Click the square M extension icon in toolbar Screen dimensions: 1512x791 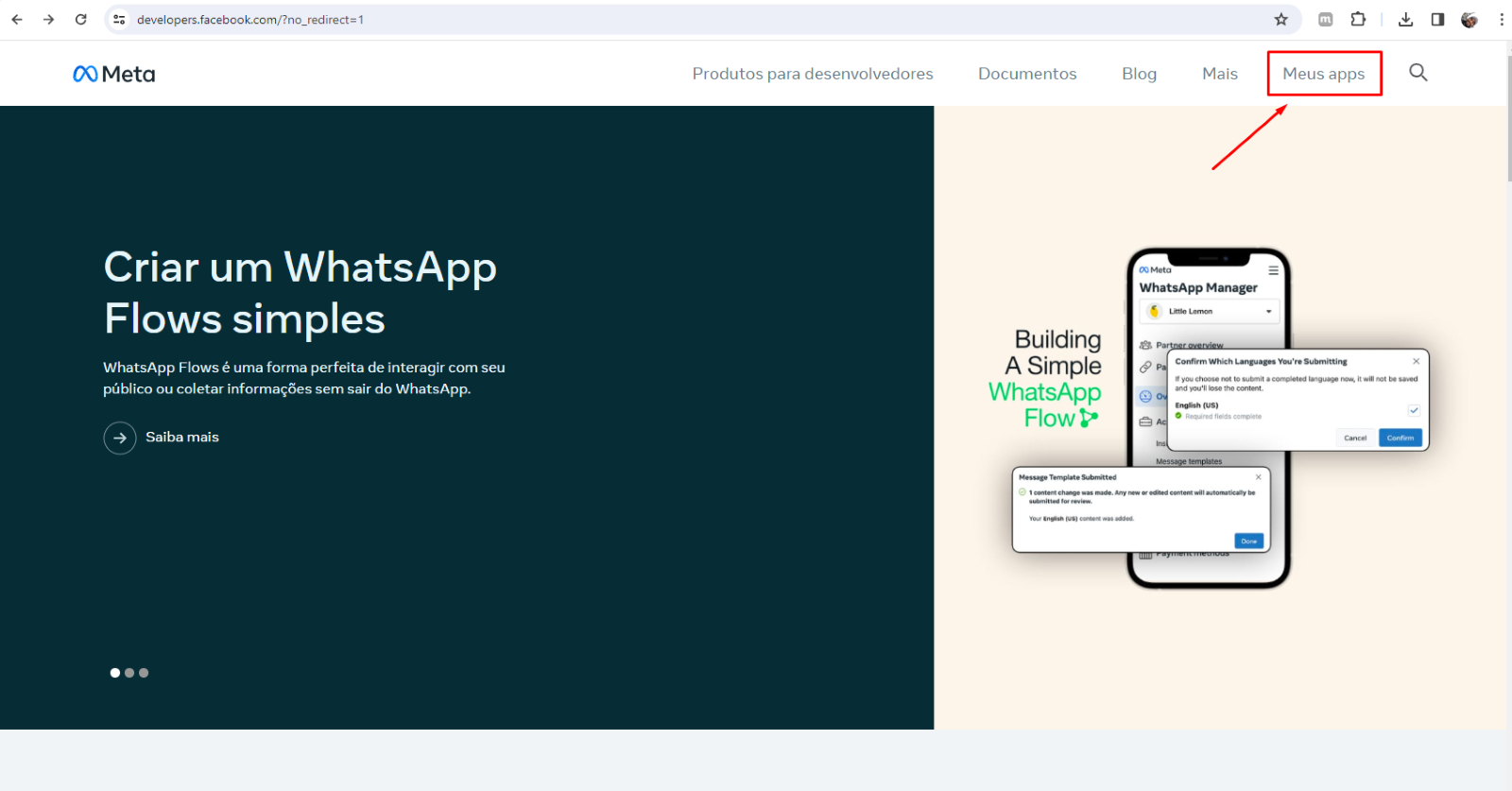click(1326, 19)
